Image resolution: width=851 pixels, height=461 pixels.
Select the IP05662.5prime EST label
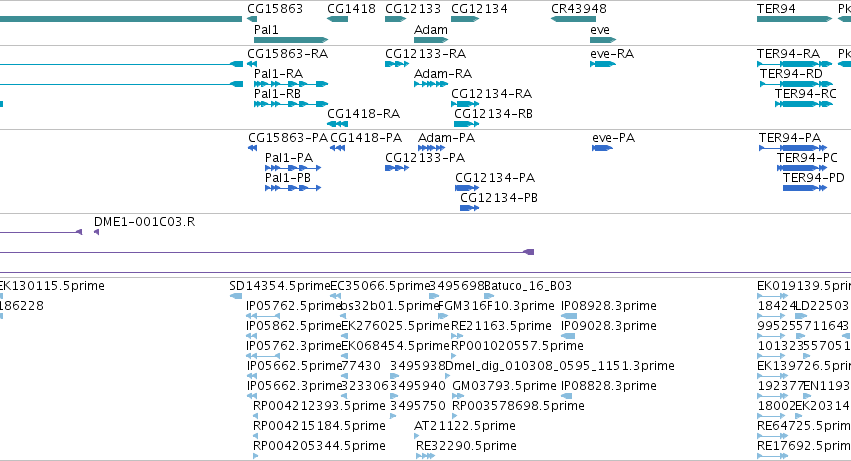294,367
